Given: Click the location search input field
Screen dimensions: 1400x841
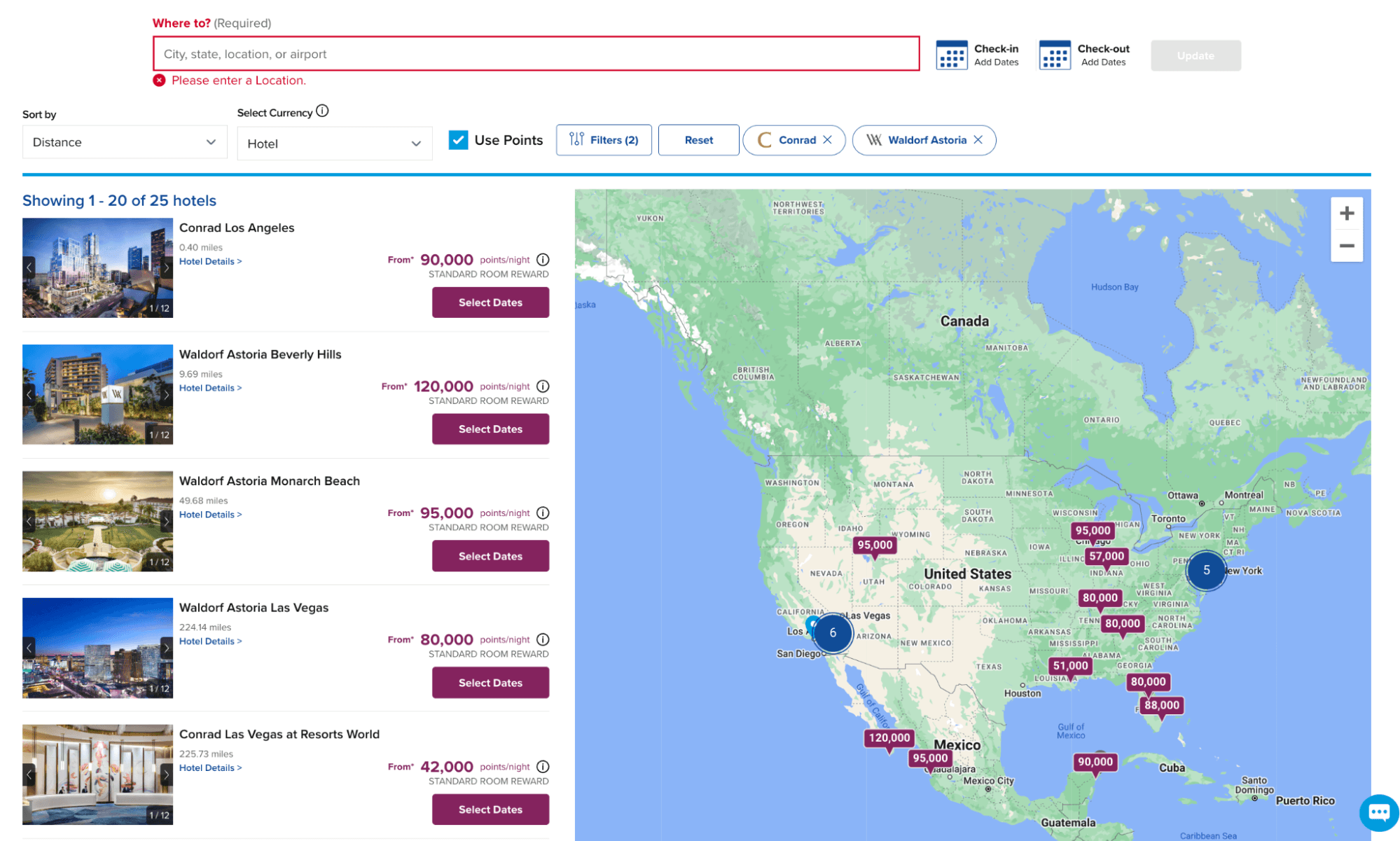Looking at the screenshot, I should (535, 54).
